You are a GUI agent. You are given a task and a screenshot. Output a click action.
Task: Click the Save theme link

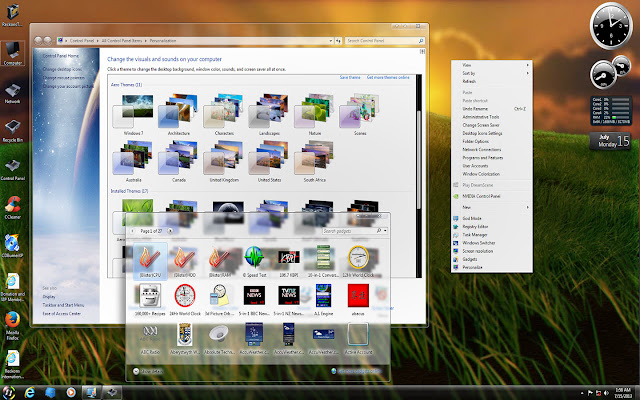pos(350,77)
